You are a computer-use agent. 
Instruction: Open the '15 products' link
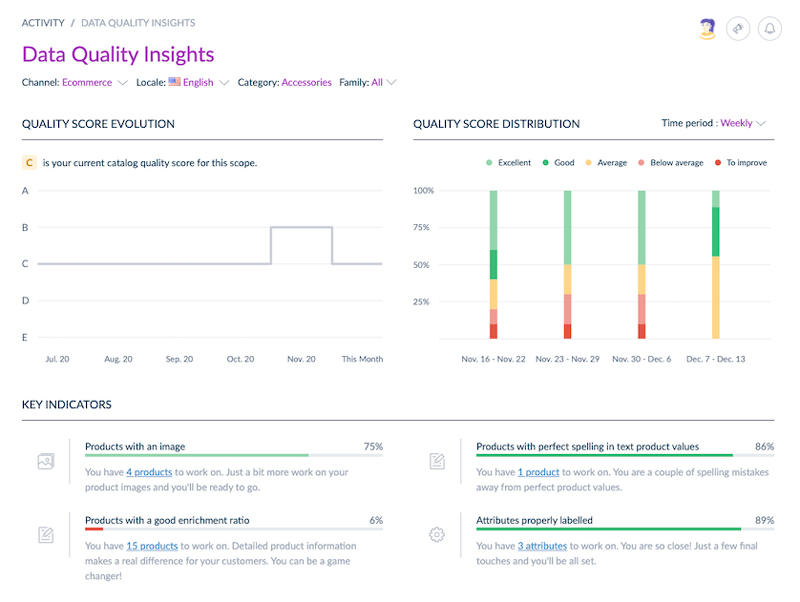(152, 546)
